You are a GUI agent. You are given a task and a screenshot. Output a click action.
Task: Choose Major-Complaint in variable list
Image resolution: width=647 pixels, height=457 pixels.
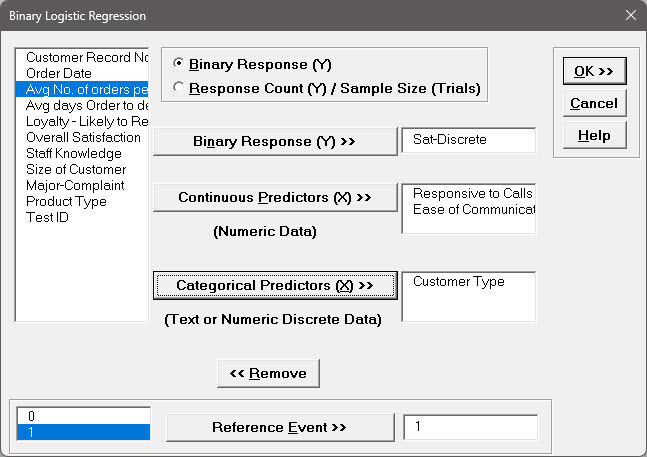75,185
